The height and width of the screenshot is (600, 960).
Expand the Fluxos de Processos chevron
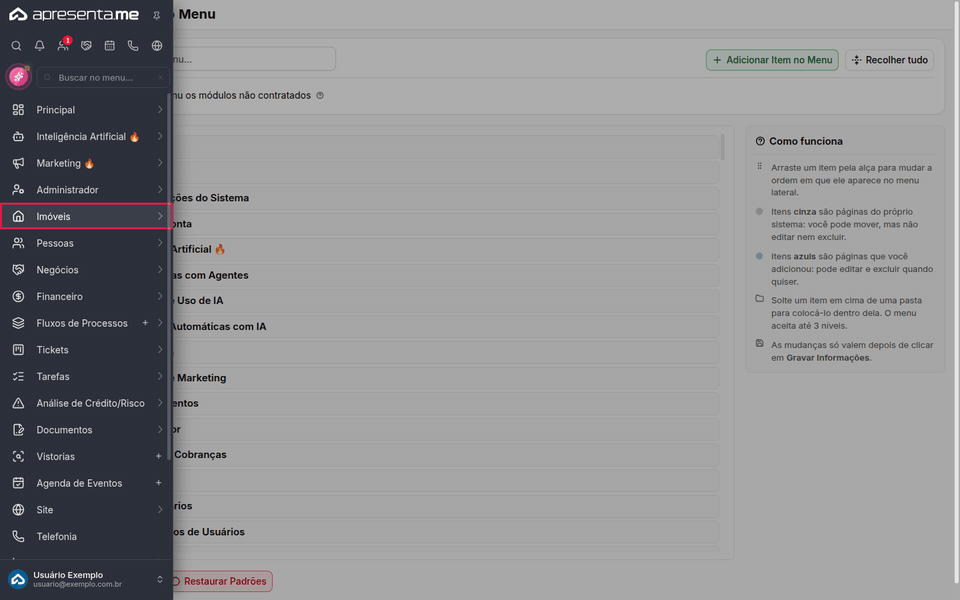pyautogui.click(x=160, y=323)
